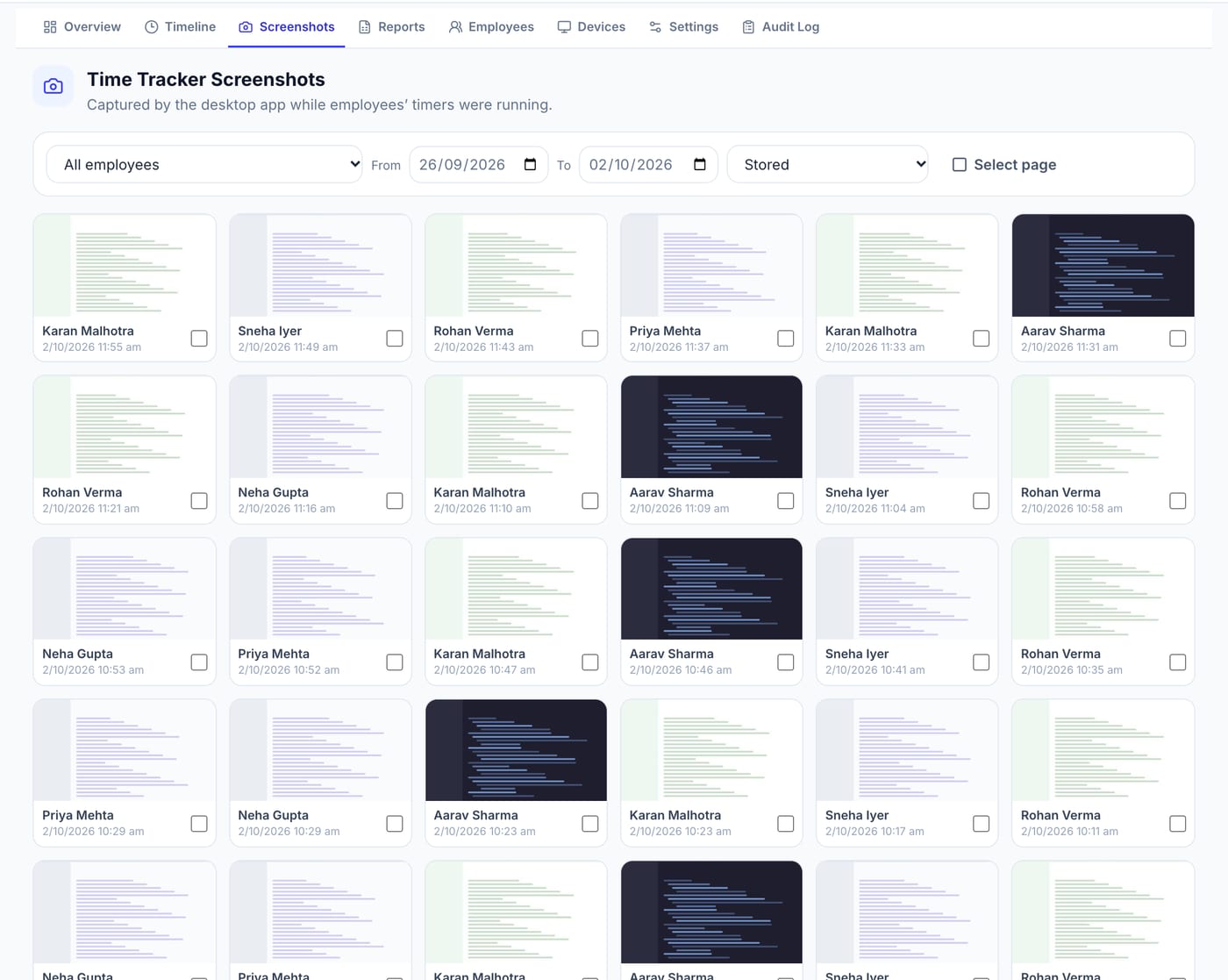The height and width of the screenshot is (980, 1228).
Task: Open Karan Malhotra 11:33 am screenshot thumbnail
Action: (x=907, y=266)
